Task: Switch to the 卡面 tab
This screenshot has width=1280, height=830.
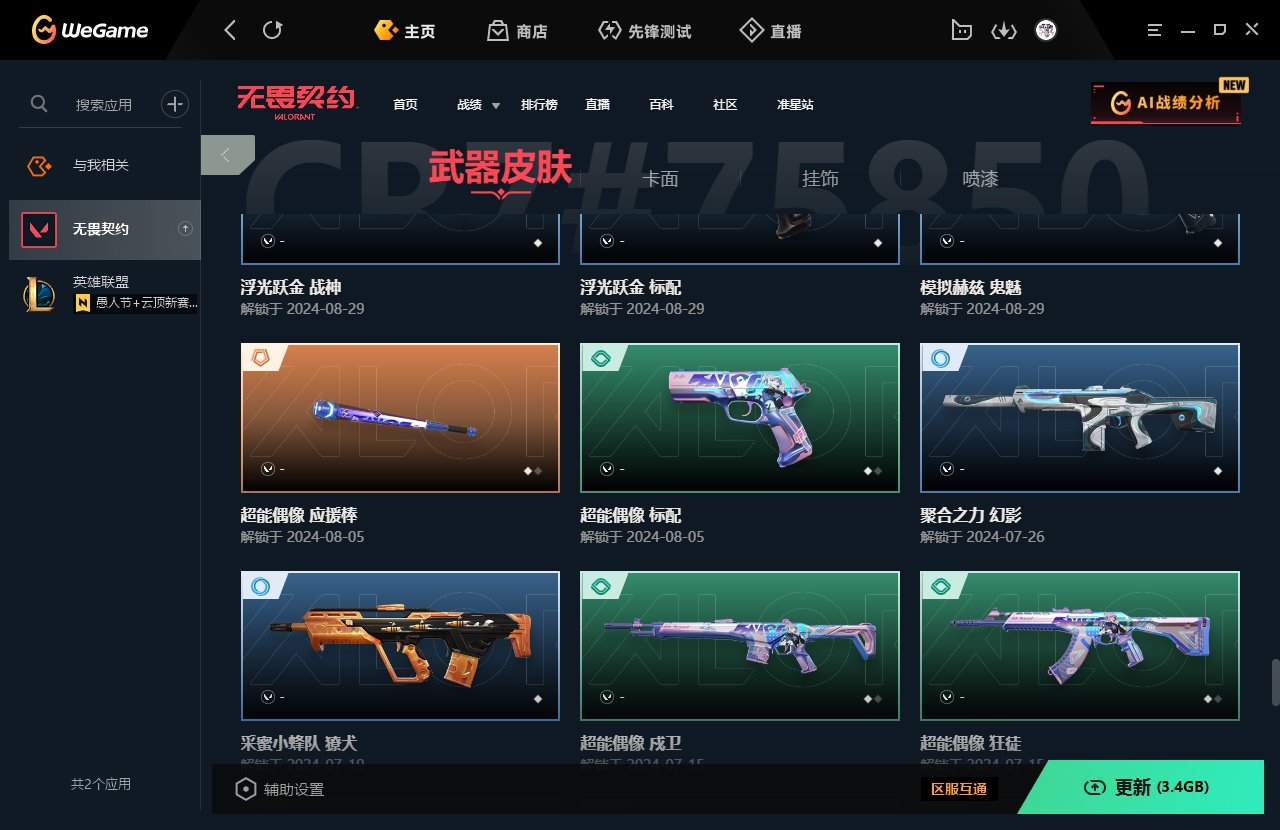Action: (660, 179)
